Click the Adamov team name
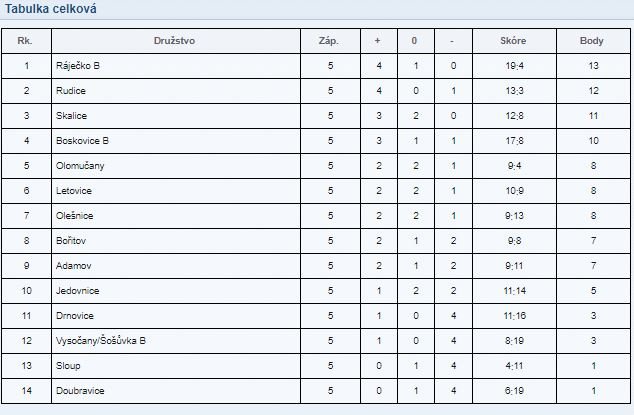Screen dimensions: 634x415 (74, 266)
